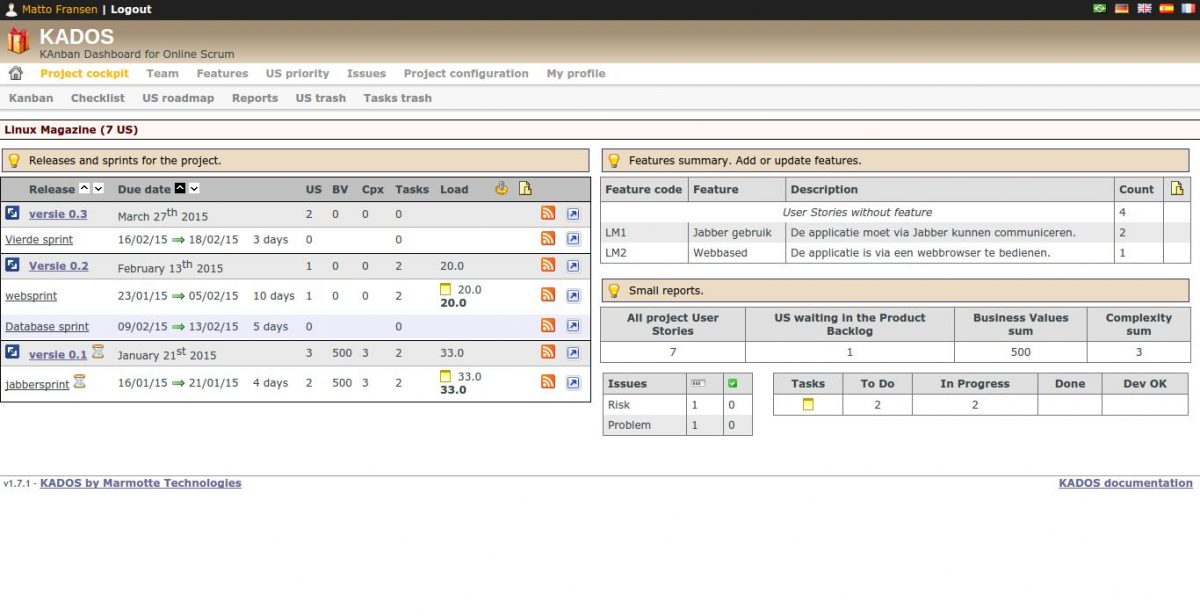The image size is (1200, 616).
Task: Click the open arrow icon for websprint row
Action: 573,295
